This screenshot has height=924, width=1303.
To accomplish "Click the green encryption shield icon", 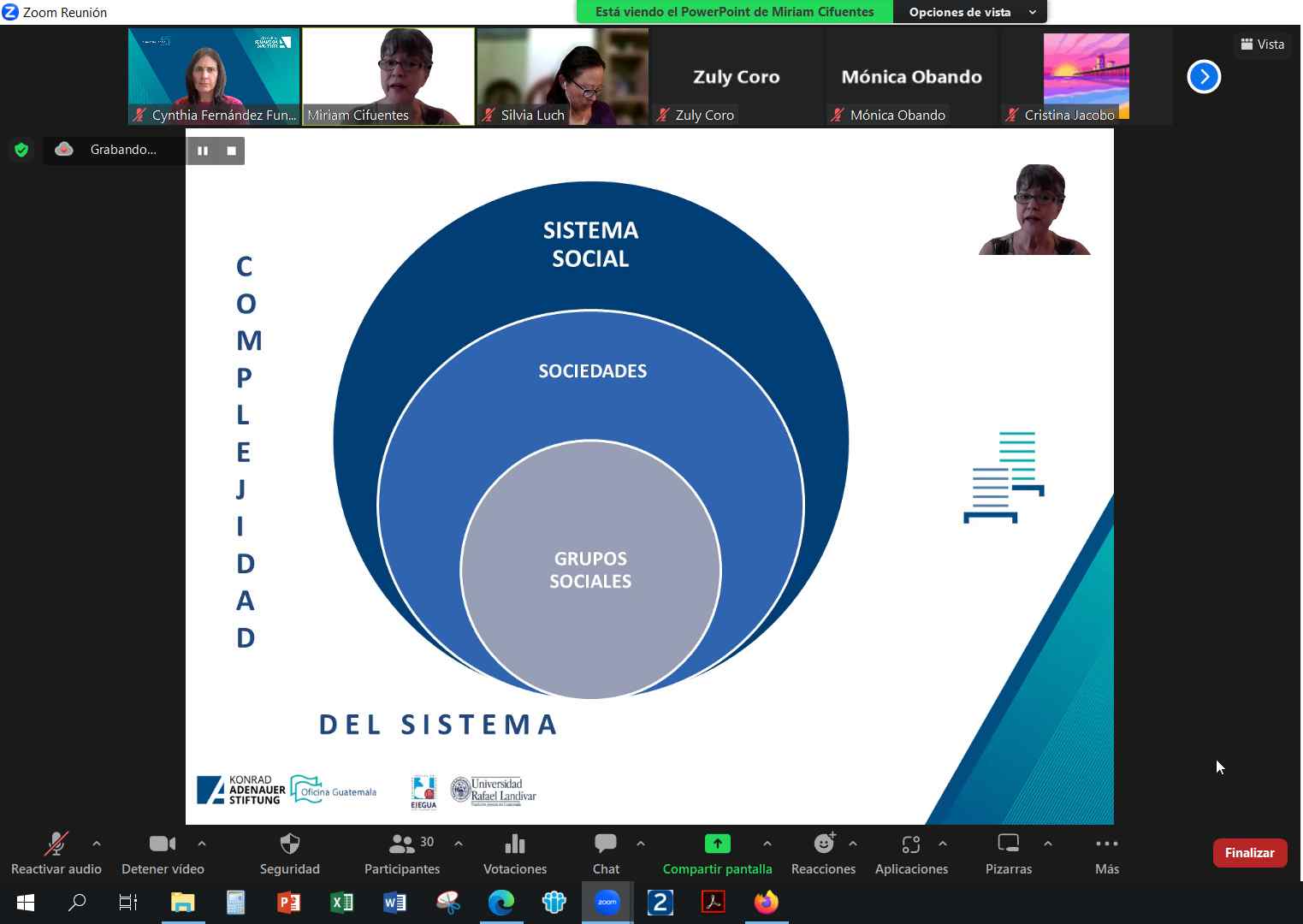I will click(21, 151).
